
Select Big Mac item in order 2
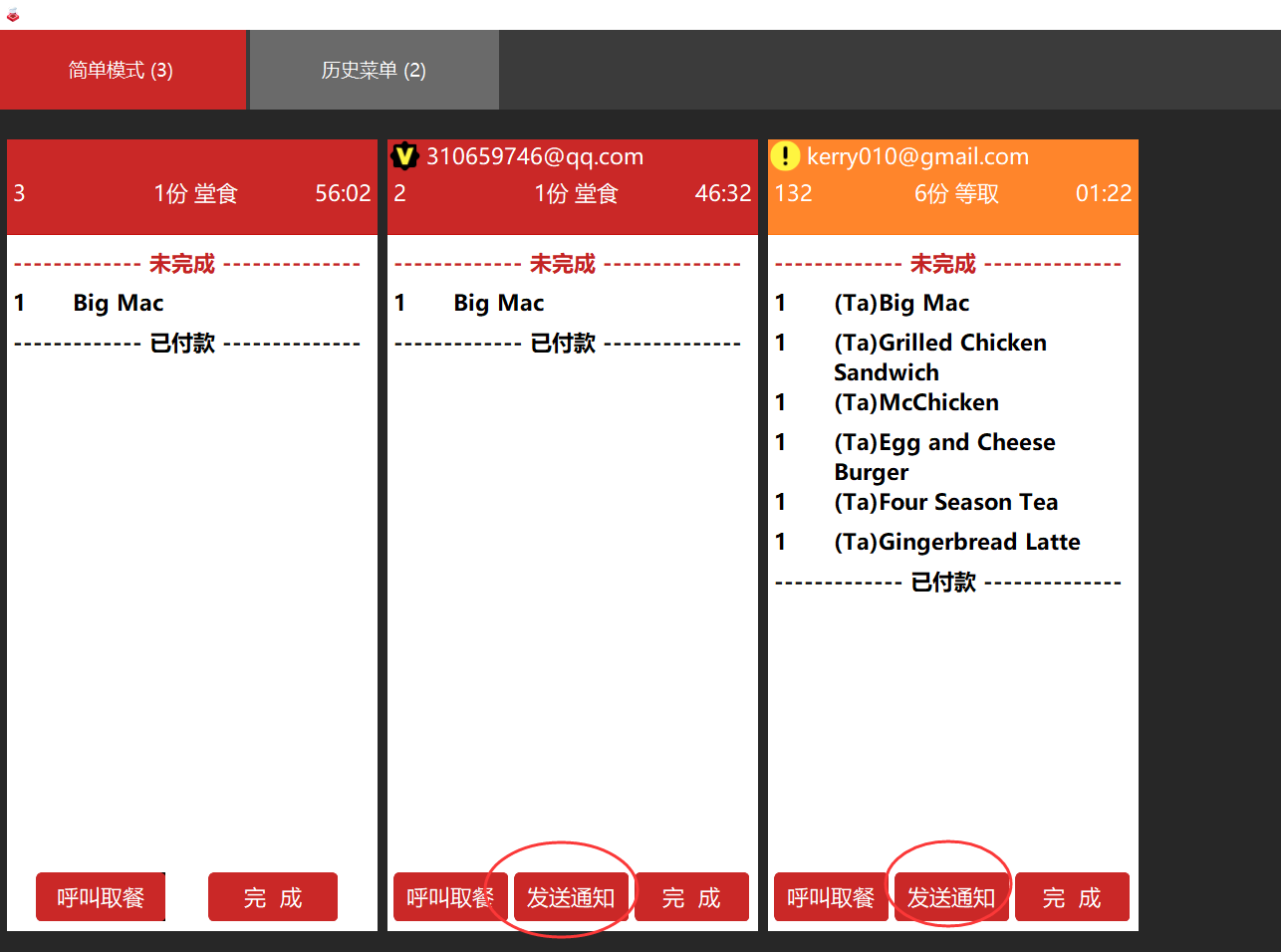click(499, 303)
